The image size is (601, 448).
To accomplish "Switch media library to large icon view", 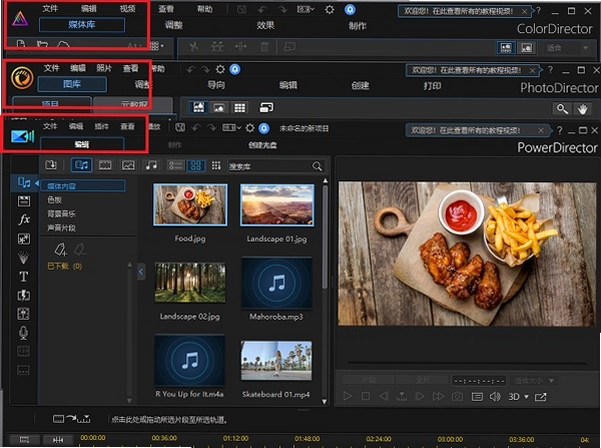I will pyautogui.click(x=195, y=166).
